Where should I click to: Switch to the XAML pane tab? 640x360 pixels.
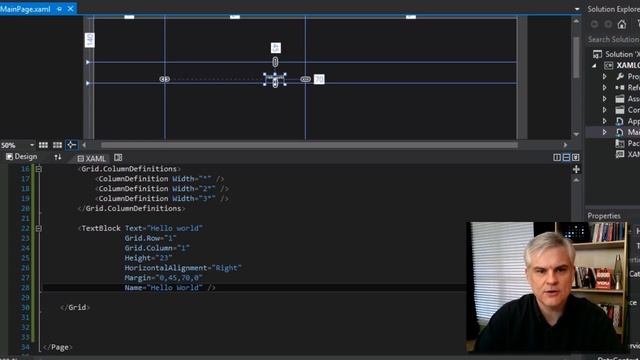click(91, 158)
